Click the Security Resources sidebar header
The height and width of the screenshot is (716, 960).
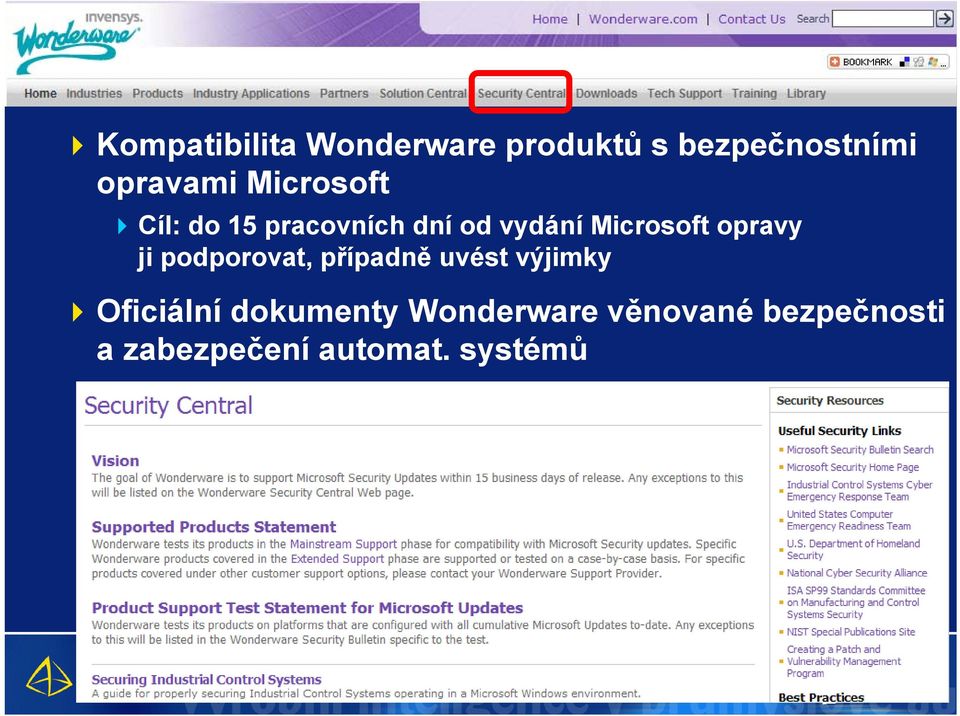click(830, 401)
